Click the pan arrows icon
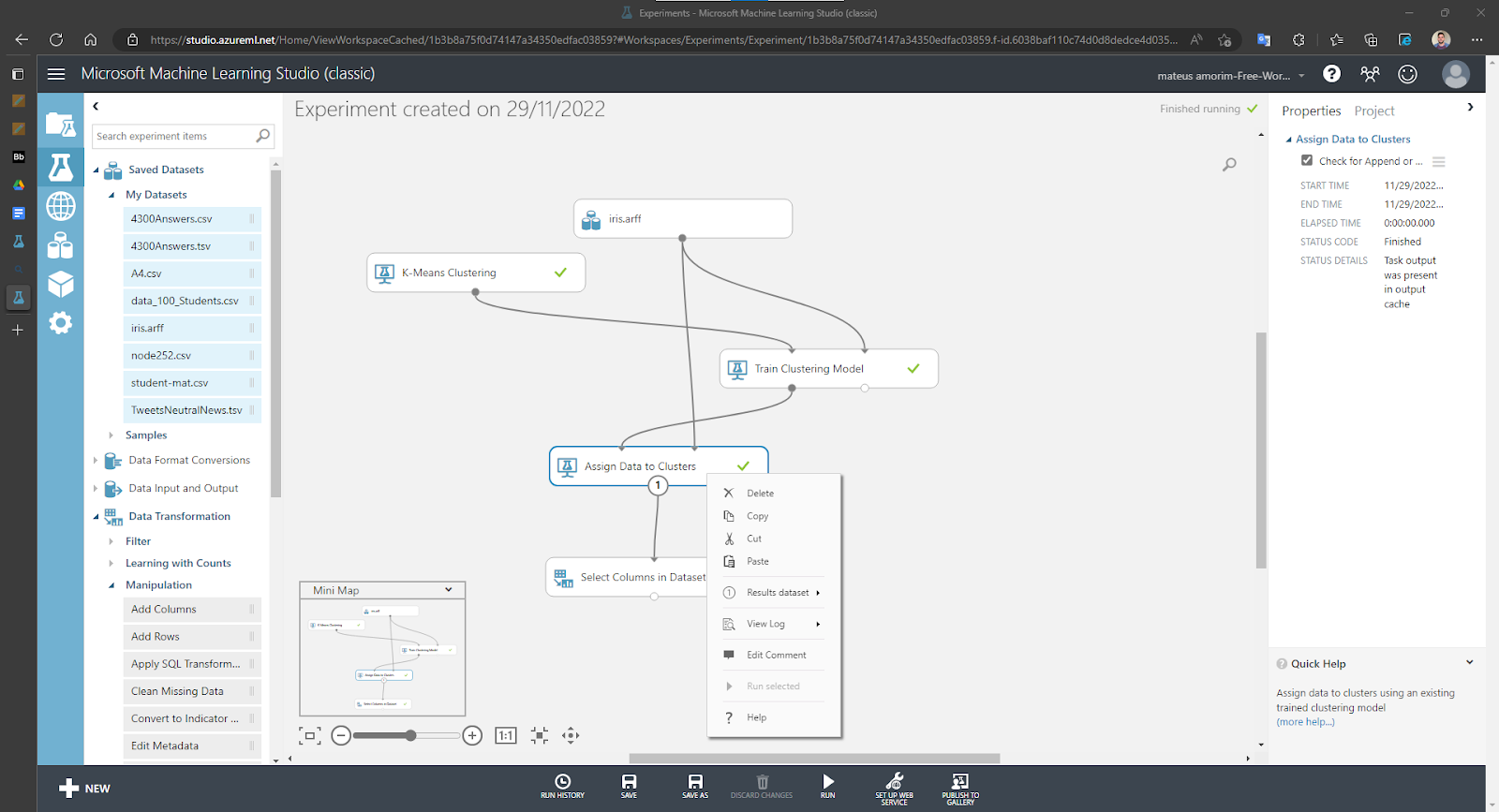 coord(571,736)
